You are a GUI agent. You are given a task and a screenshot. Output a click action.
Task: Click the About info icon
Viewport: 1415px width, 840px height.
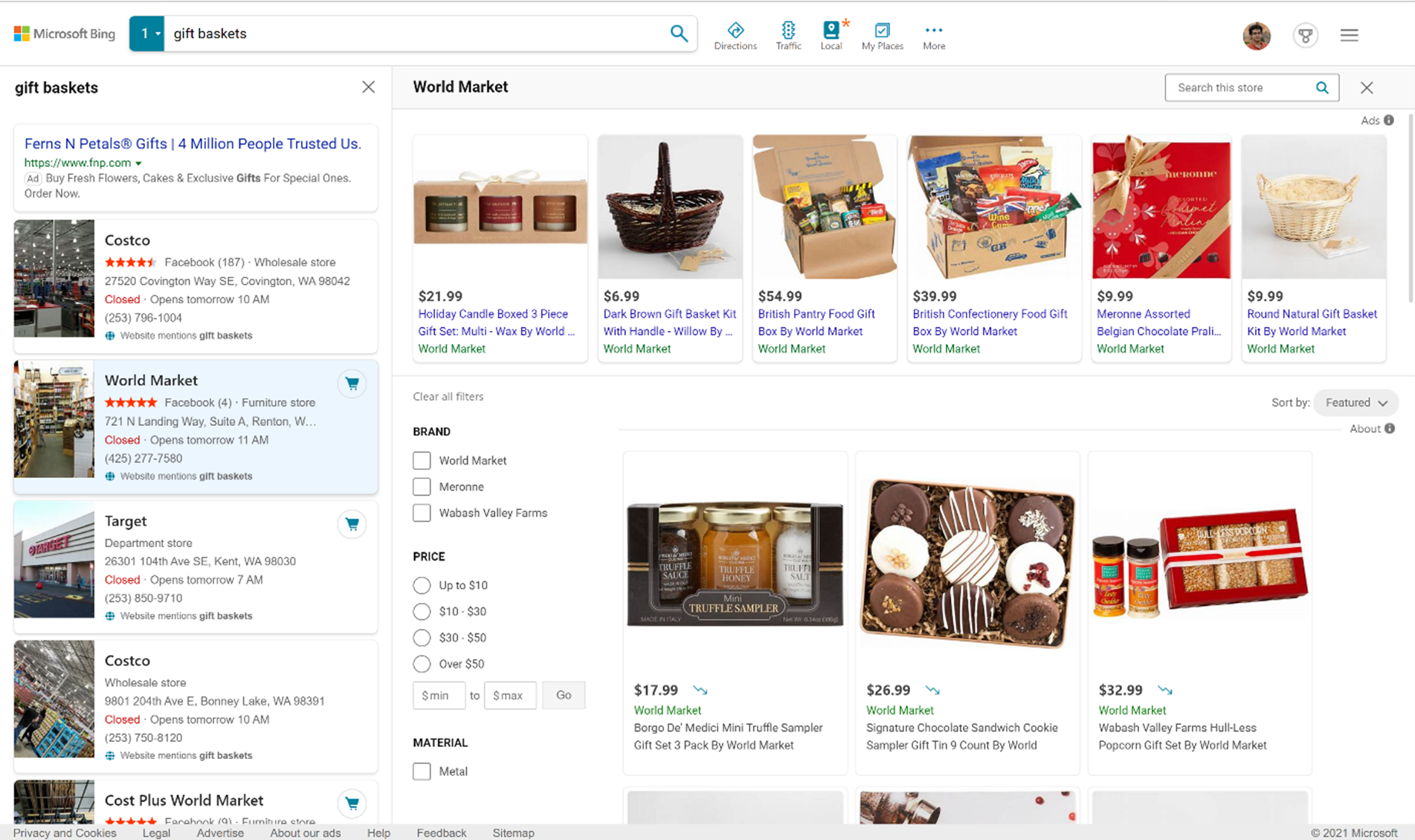point(1390,429)
